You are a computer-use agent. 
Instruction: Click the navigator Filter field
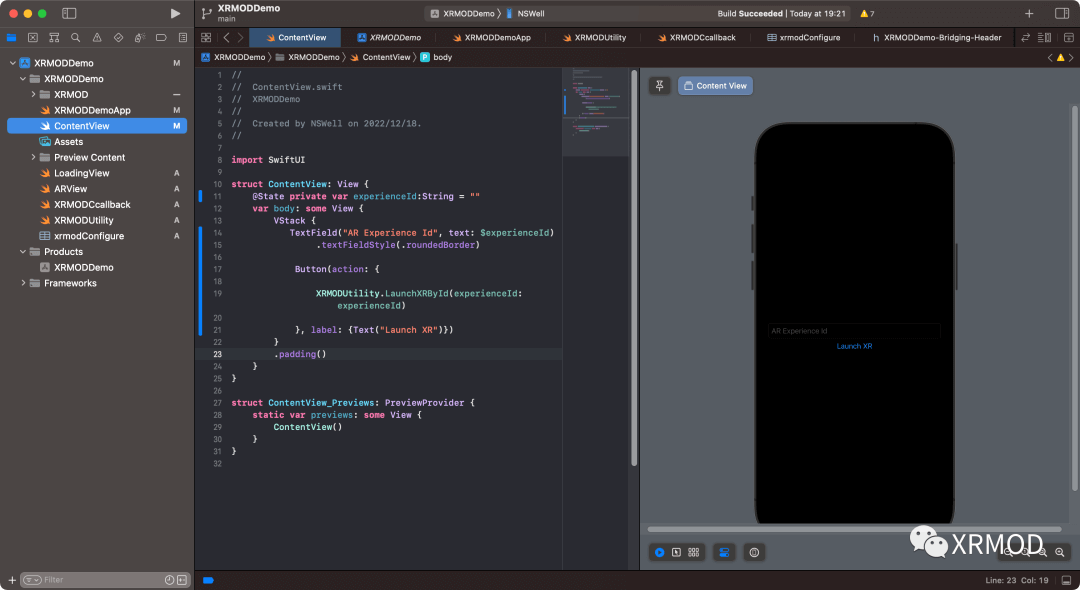point(105,580)
